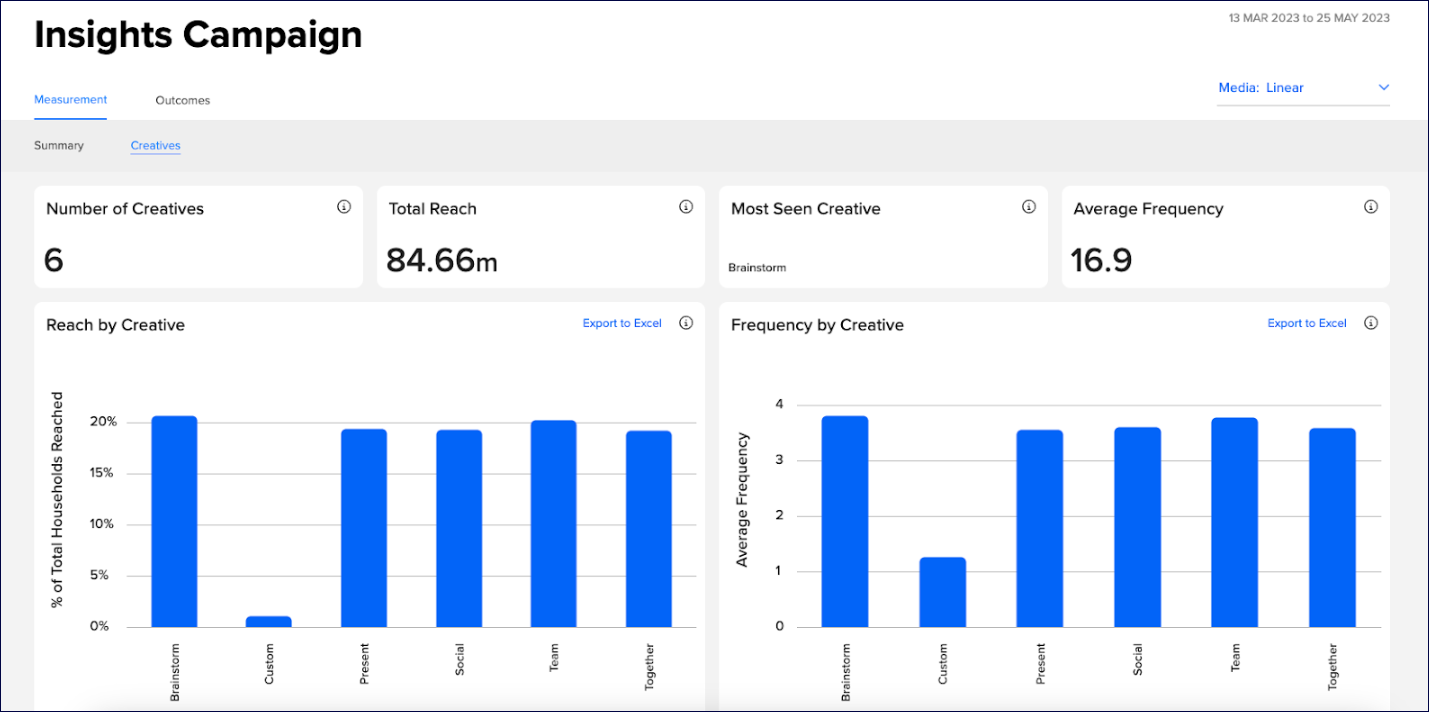Open the Media: Linear dropdown
The image size is (1429, 712).
click(x=1303, y=88)
